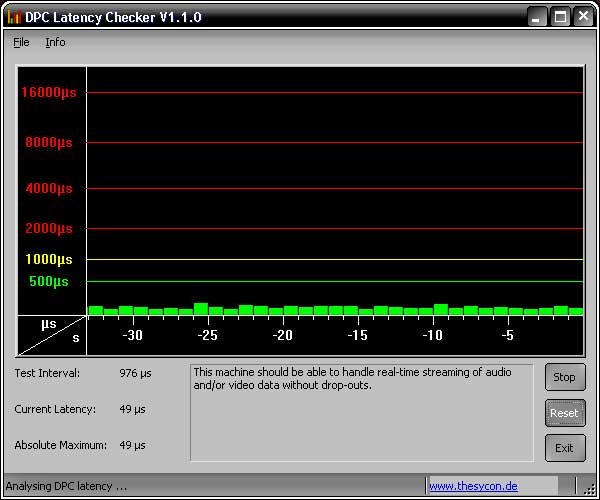Open the Info menu
The image size is (600, 500).
[x=55, y=42]
